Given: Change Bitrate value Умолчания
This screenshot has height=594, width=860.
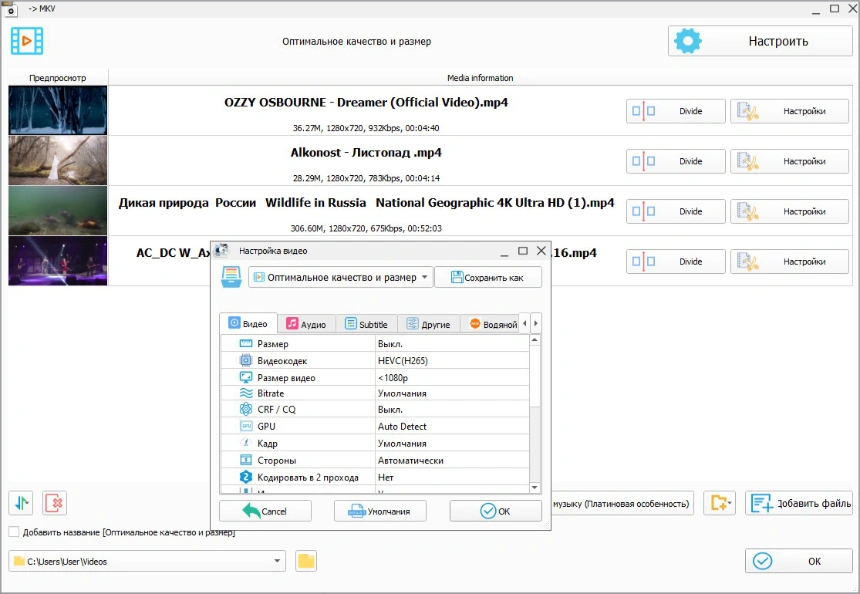Looking at the screenshot, I should (x=452, y=393).
